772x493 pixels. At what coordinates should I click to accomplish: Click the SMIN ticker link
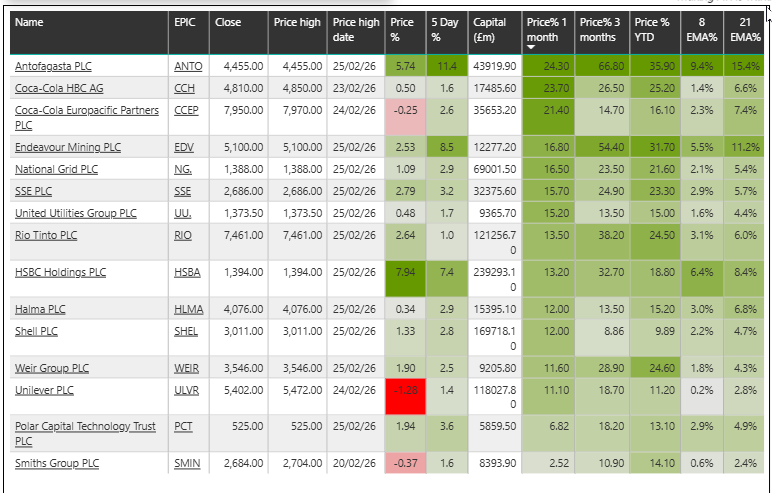point(187,463)
